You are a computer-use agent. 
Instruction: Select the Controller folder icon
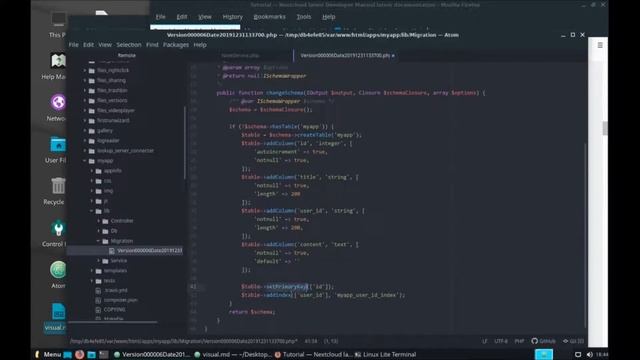point(106,221)
